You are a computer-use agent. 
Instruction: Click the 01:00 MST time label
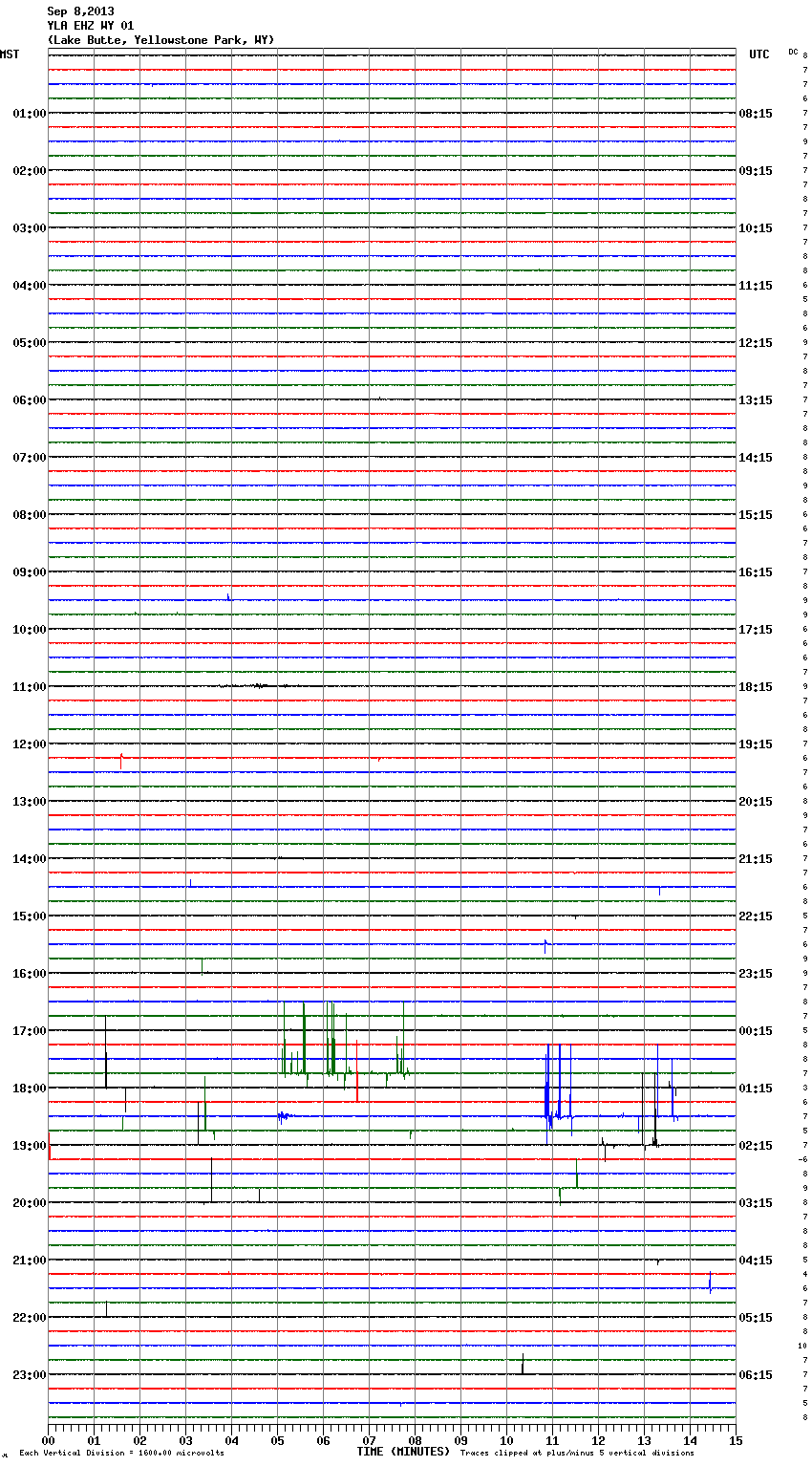pos(30,114)
